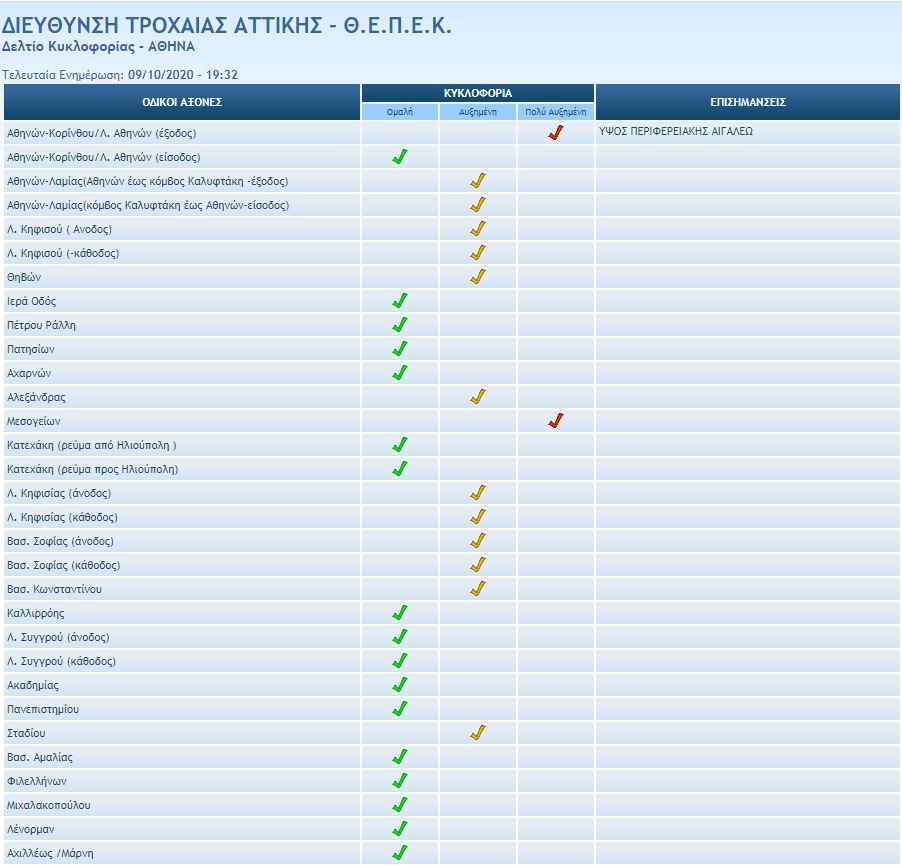
Task: Click yellow checkmark in Σταδίου row
Action: 478,733
